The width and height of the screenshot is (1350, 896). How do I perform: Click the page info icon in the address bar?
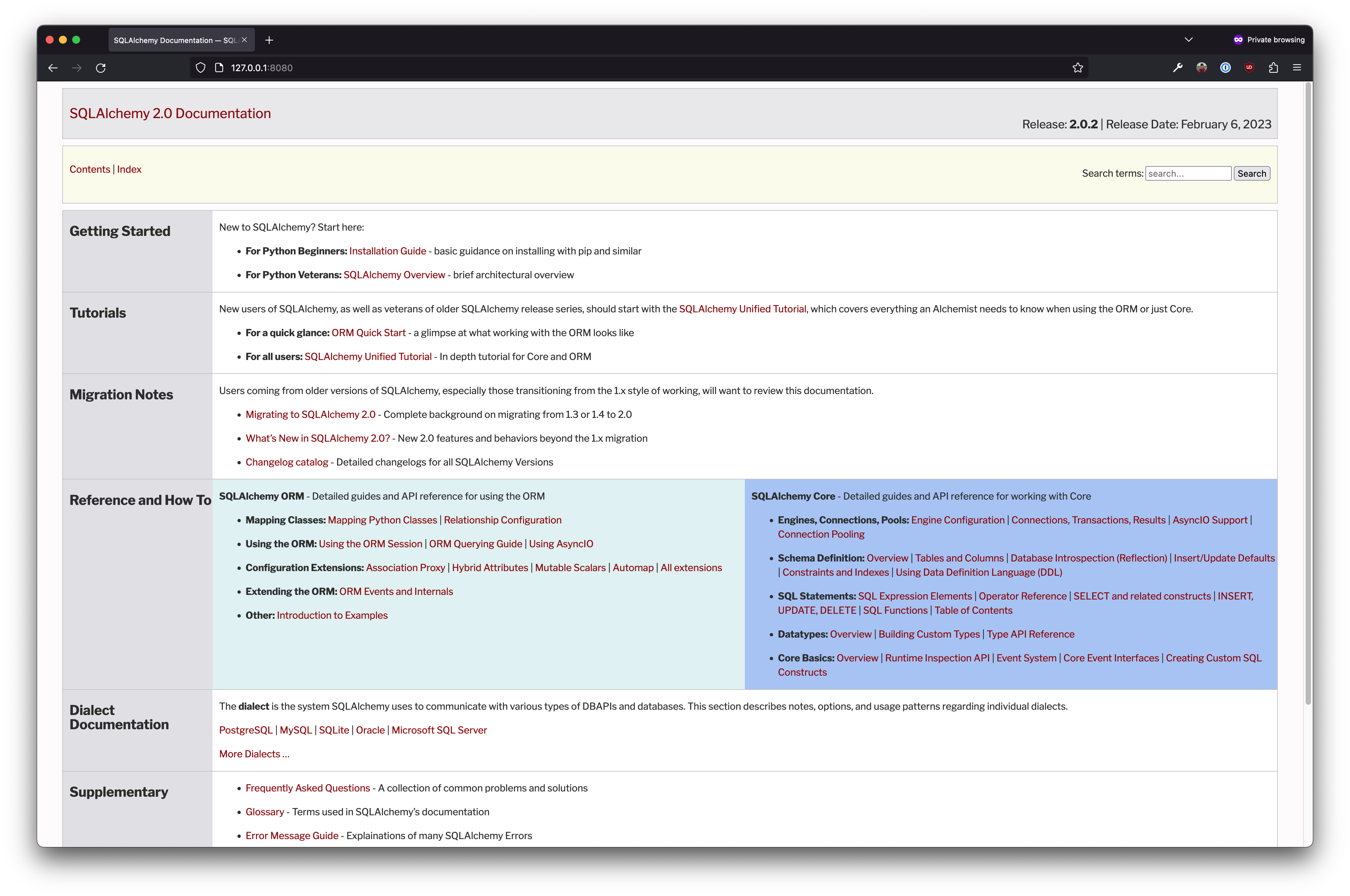(219, 68)
